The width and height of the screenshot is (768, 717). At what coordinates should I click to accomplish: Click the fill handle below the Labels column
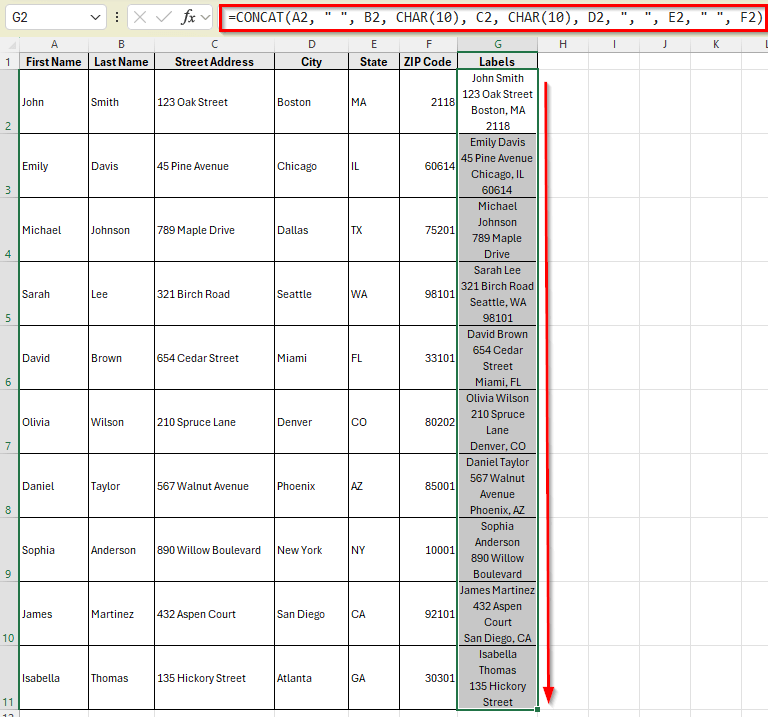tap(538, 710)
